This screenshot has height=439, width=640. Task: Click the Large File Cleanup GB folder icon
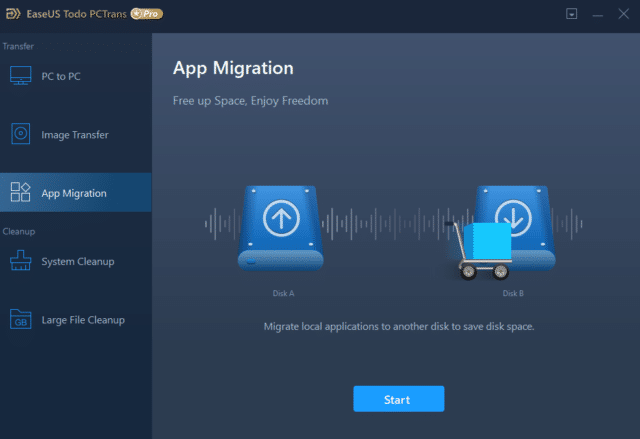pyautogui.click(x=20, y=319)
